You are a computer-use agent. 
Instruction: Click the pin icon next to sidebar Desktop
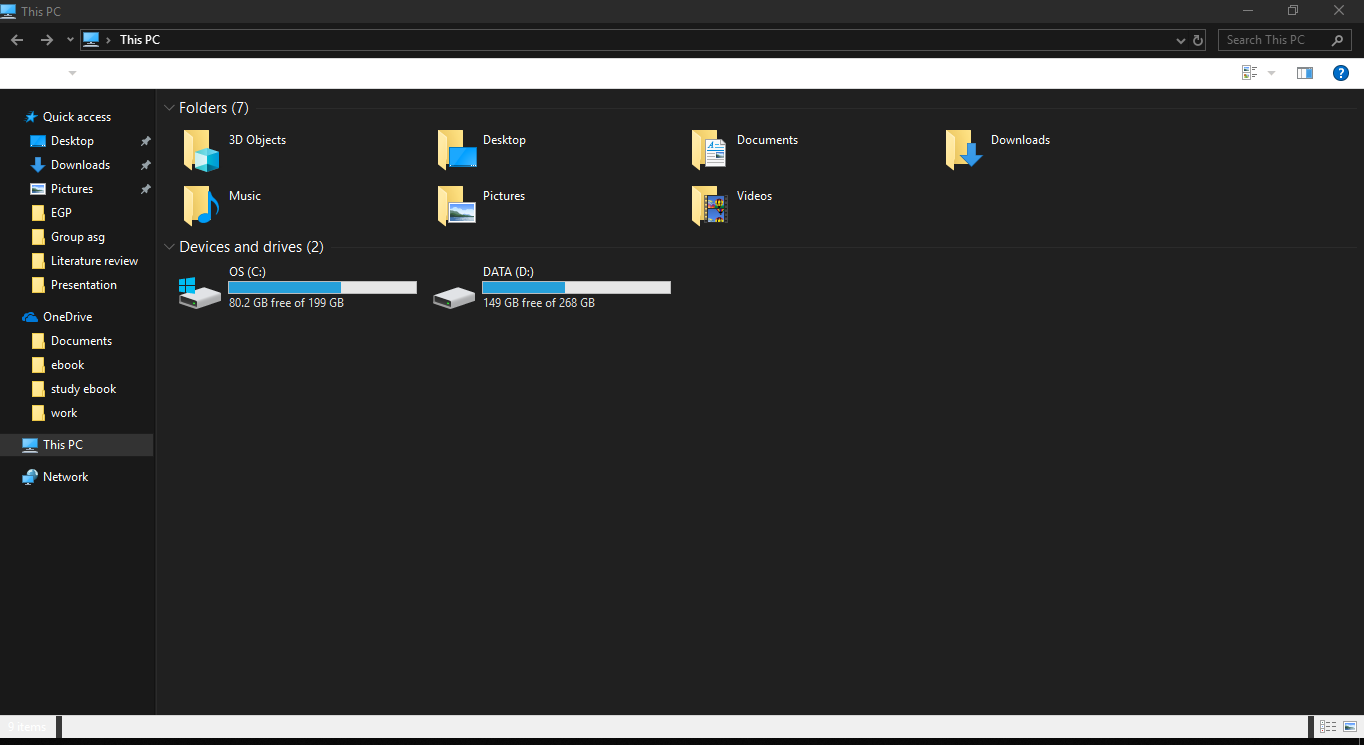click(x=145, y=141)
